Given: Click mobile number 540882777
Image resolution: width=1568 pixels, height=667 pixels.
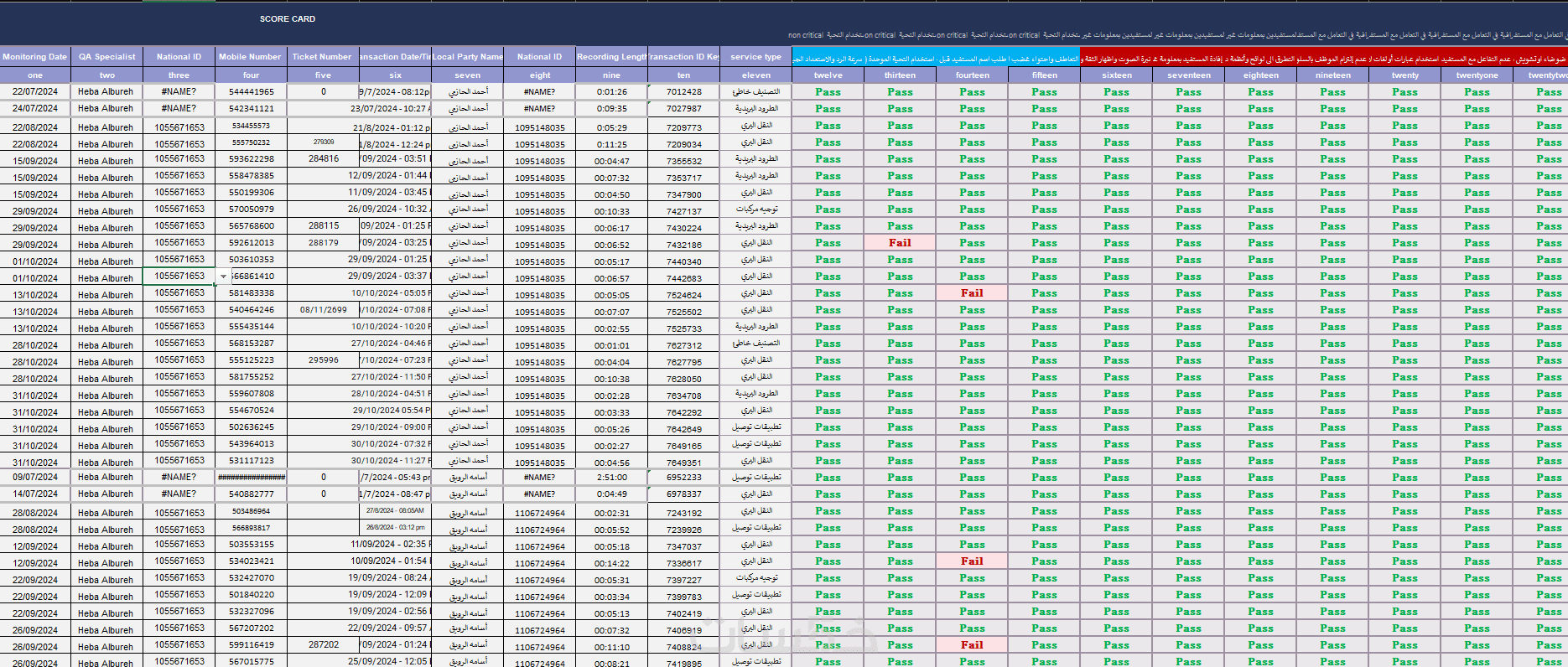Looking at the screenshot, I should 251,494.
